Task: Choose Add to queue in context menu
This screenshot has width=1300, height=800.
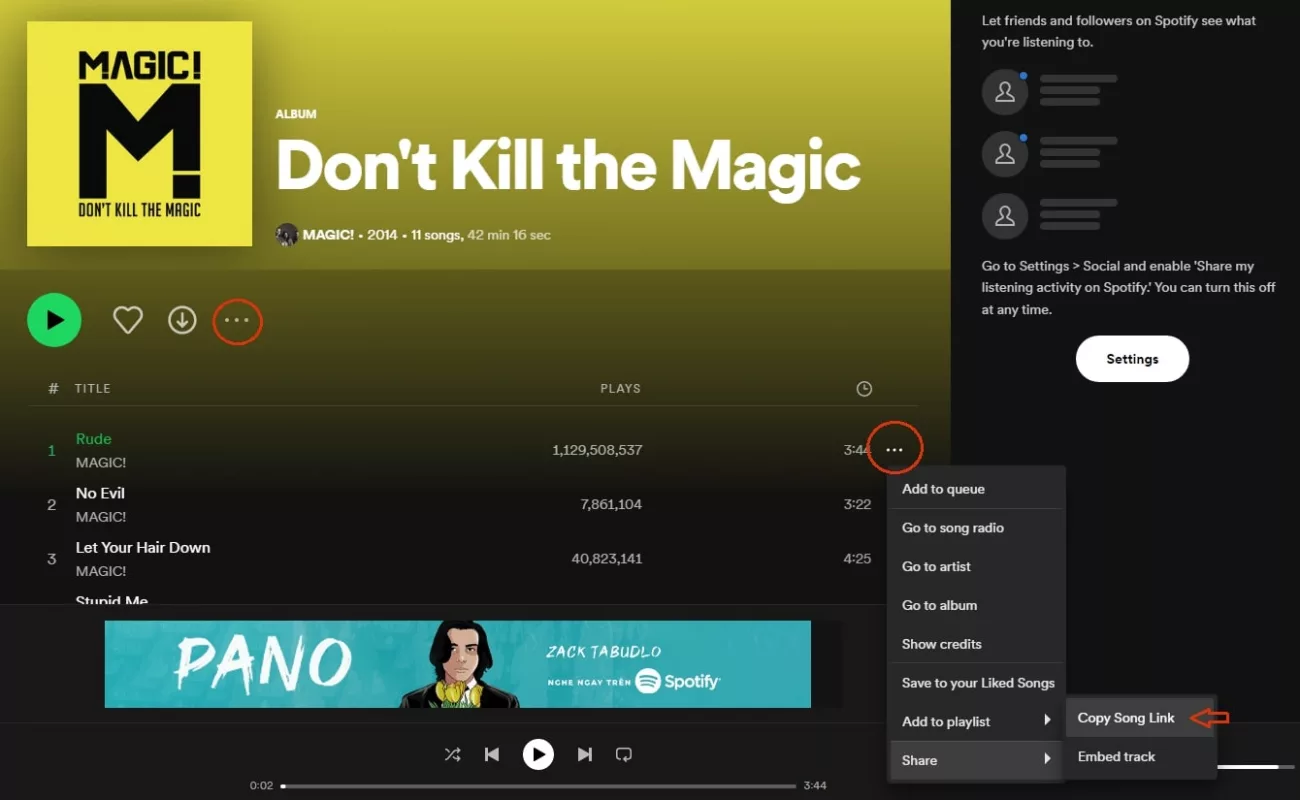Action: [976, 489]
